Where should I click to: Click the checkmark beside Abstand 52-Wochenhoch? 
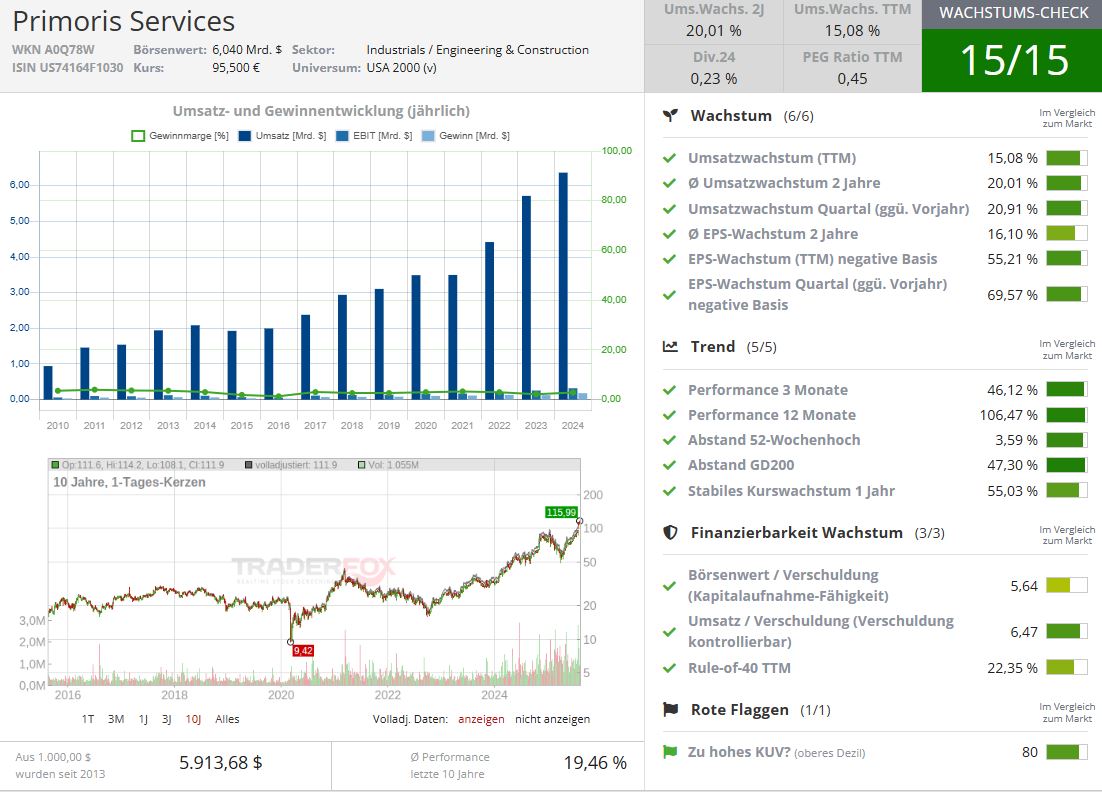tap(669, 441)
